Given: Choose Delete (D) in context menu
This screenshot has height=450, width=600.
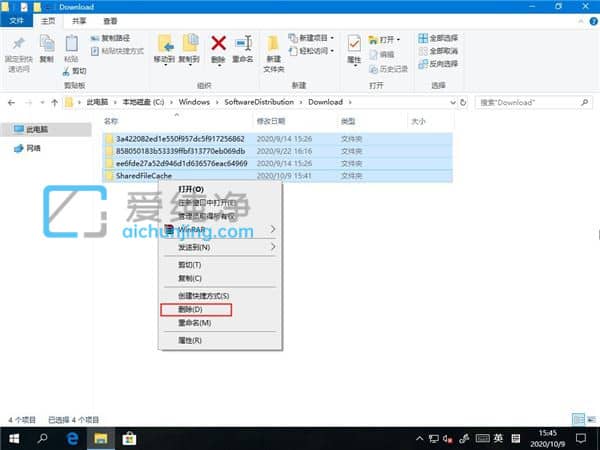Looking at the screenshot, I should point(220,310).
